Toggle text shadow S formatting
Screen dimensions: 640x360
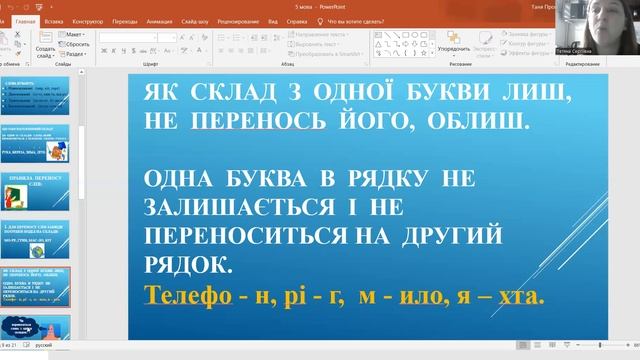coord(133,51)
